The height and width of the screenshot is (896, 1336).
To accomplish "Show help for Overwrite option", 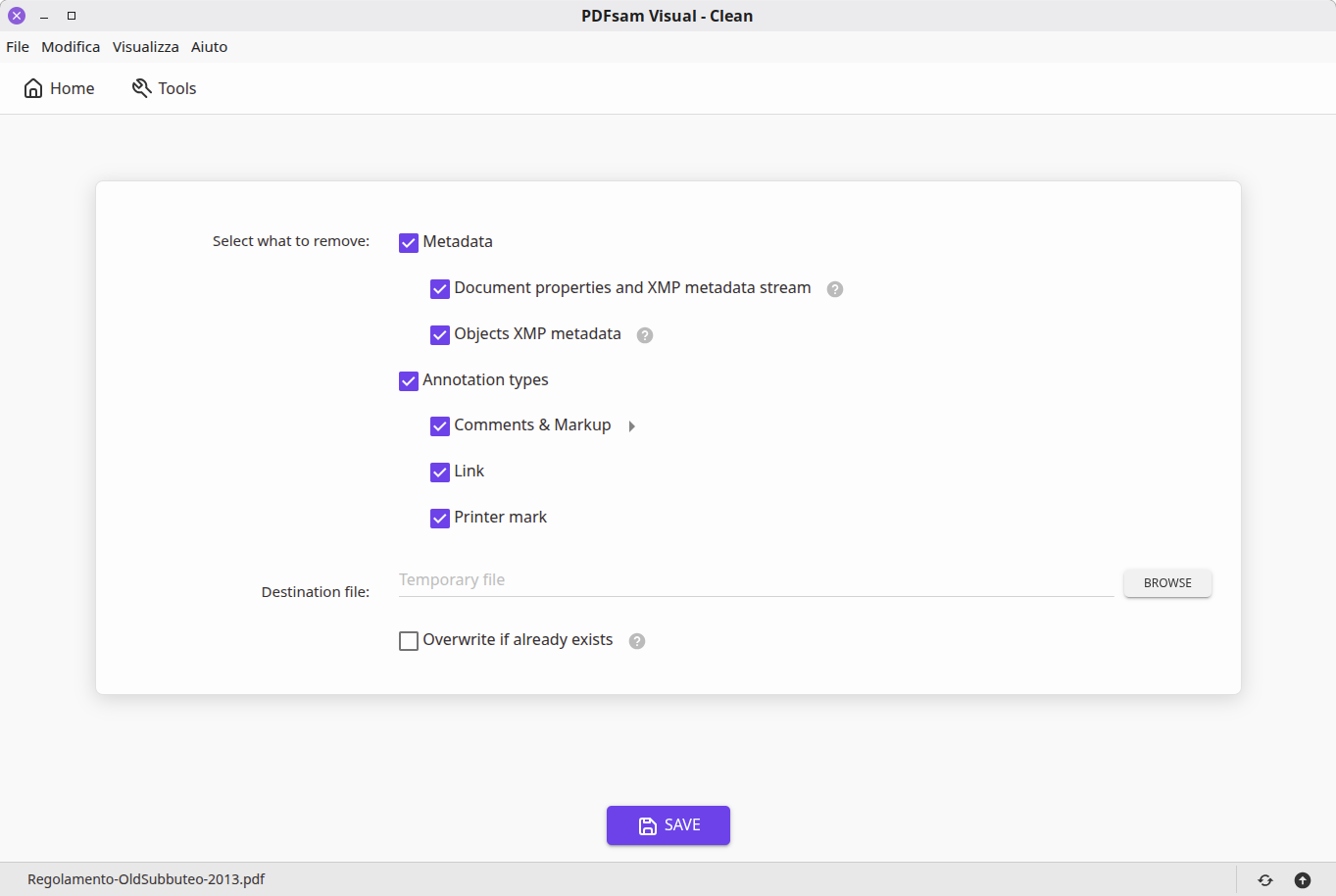I will (x=637, y=641).
